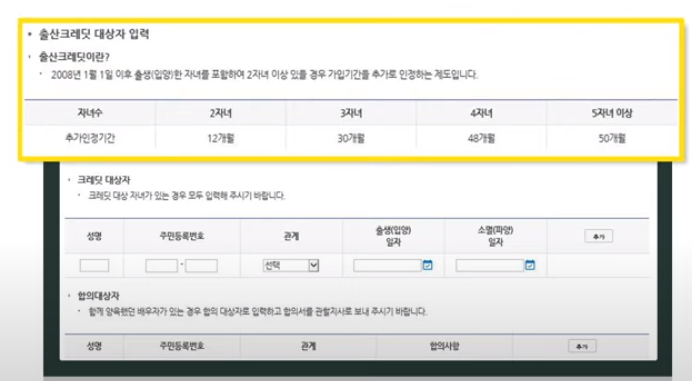Click the 출산크레딧이란? subheading
This screenshot has width=692, height=381.
[x=74, y=57]
